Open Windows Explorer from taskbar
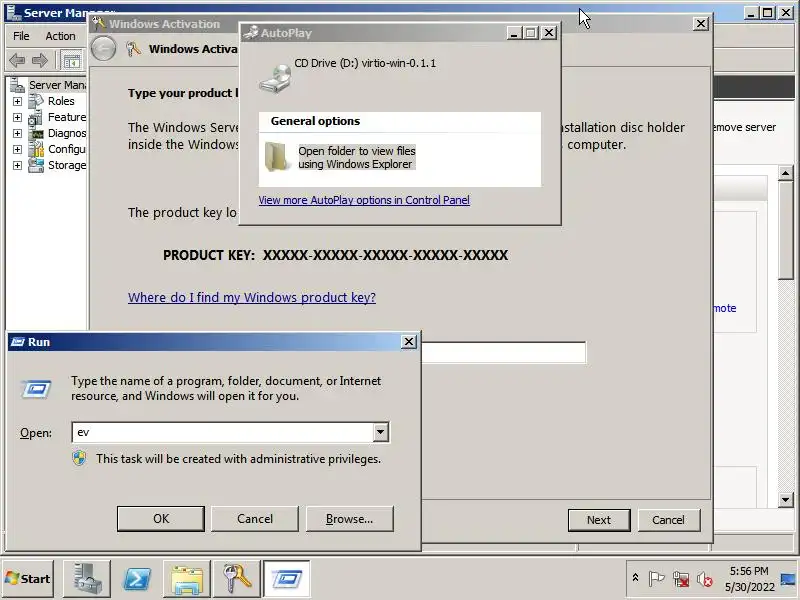800x600 pixels. pos(187,579)
